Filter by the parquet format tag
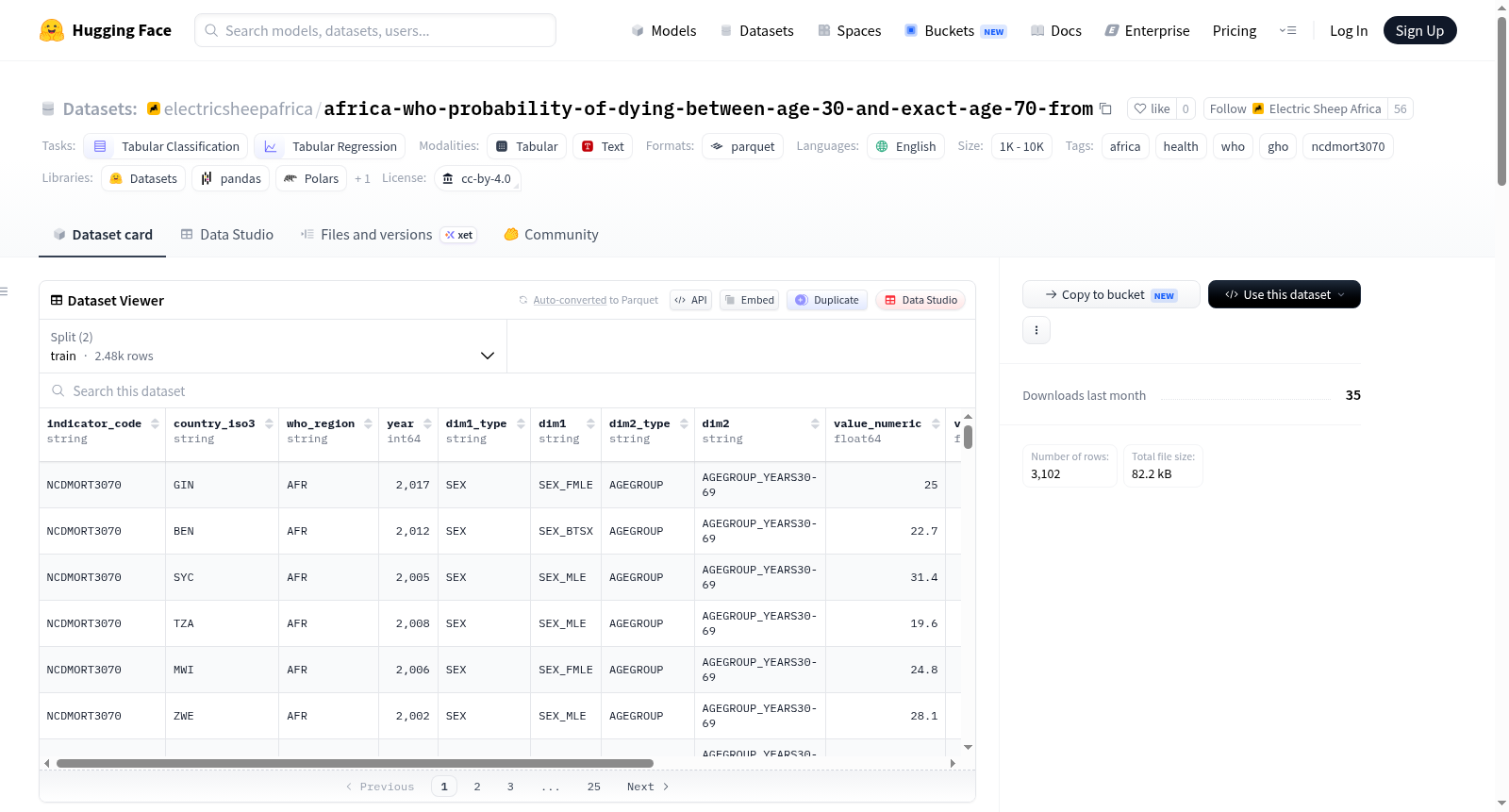This screenshot has height=812, width=1509. click(x=743, y=146)
